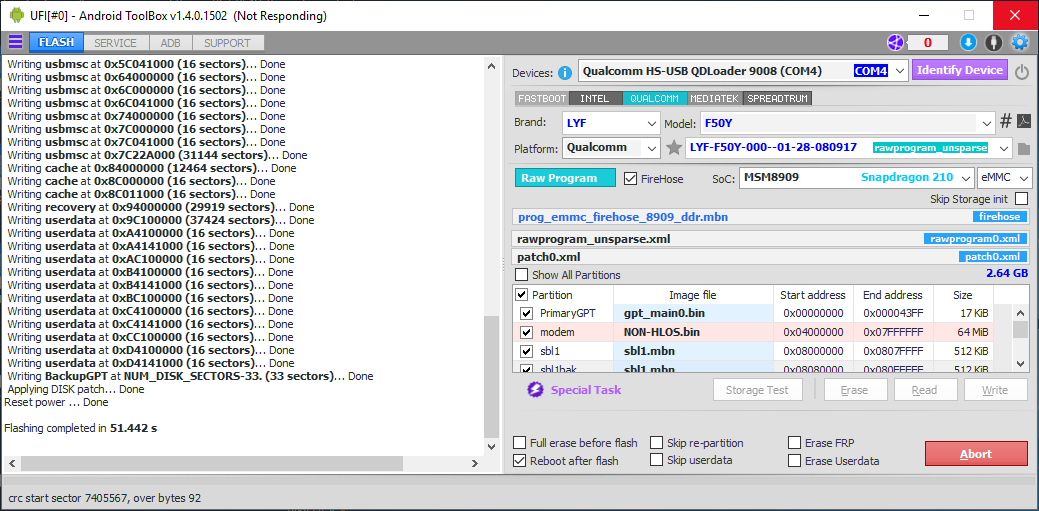Toggle the select-all Partition header checkbox
Viewport: 1039px width, 511px height.
click(521, 295)
